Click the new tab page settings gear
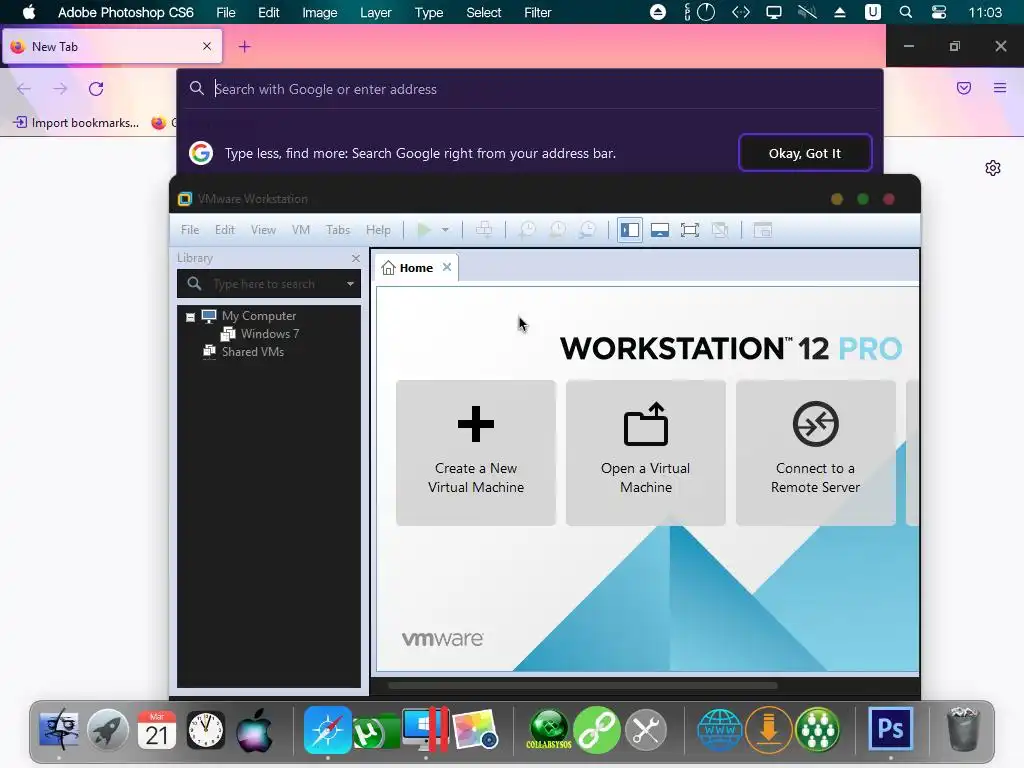This screenshot has width=1024, height=768. point(993,168)
